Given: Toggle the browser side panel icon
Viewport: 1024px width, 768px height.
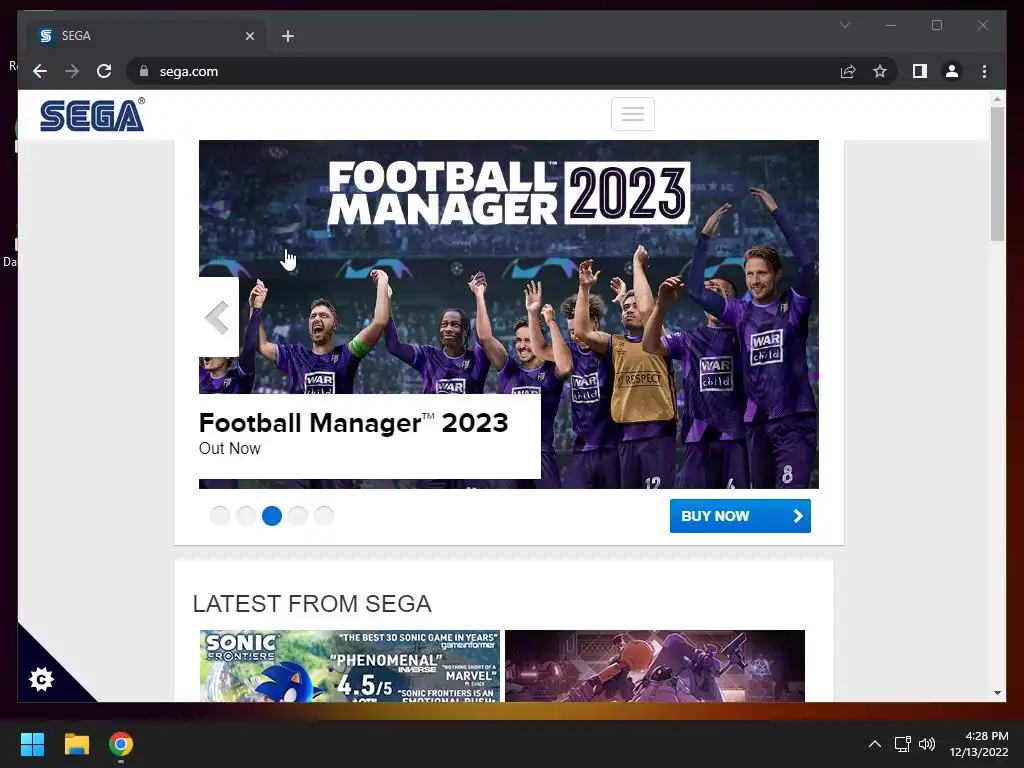Looking at the screenshot, I should click(920, 71).
